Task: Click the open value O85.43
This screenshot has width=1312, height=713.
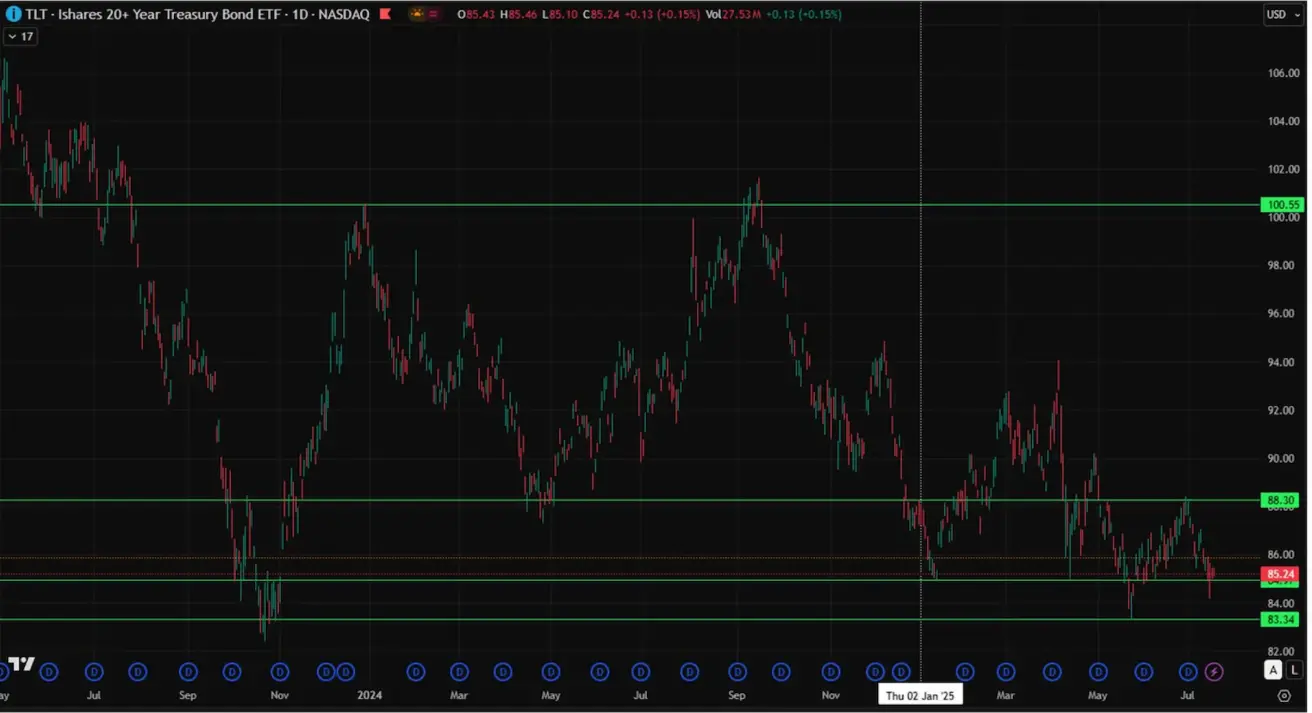Action: coord(476,15)
